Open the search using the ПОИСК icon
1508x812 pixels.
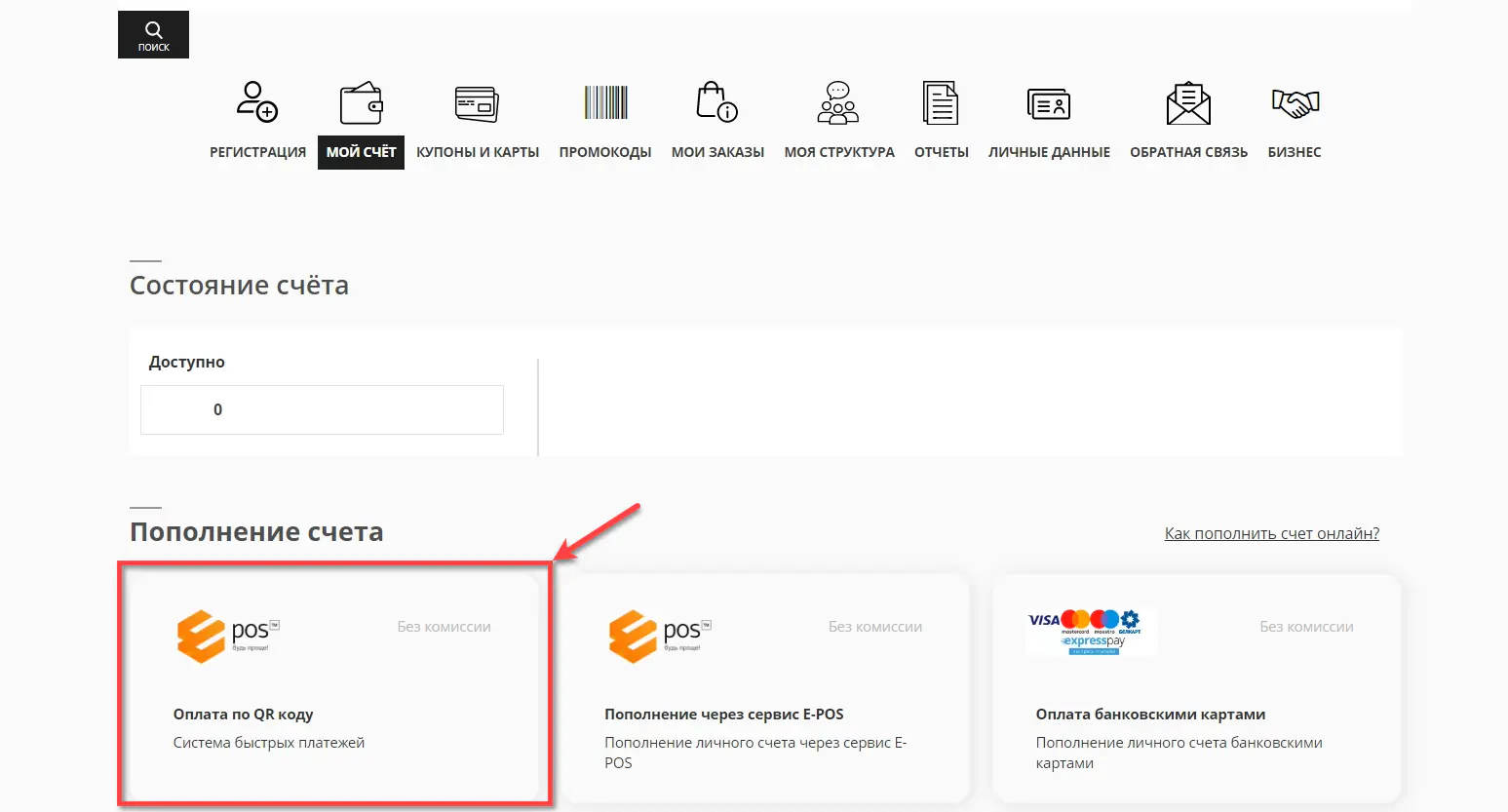[x=152, y=33]
